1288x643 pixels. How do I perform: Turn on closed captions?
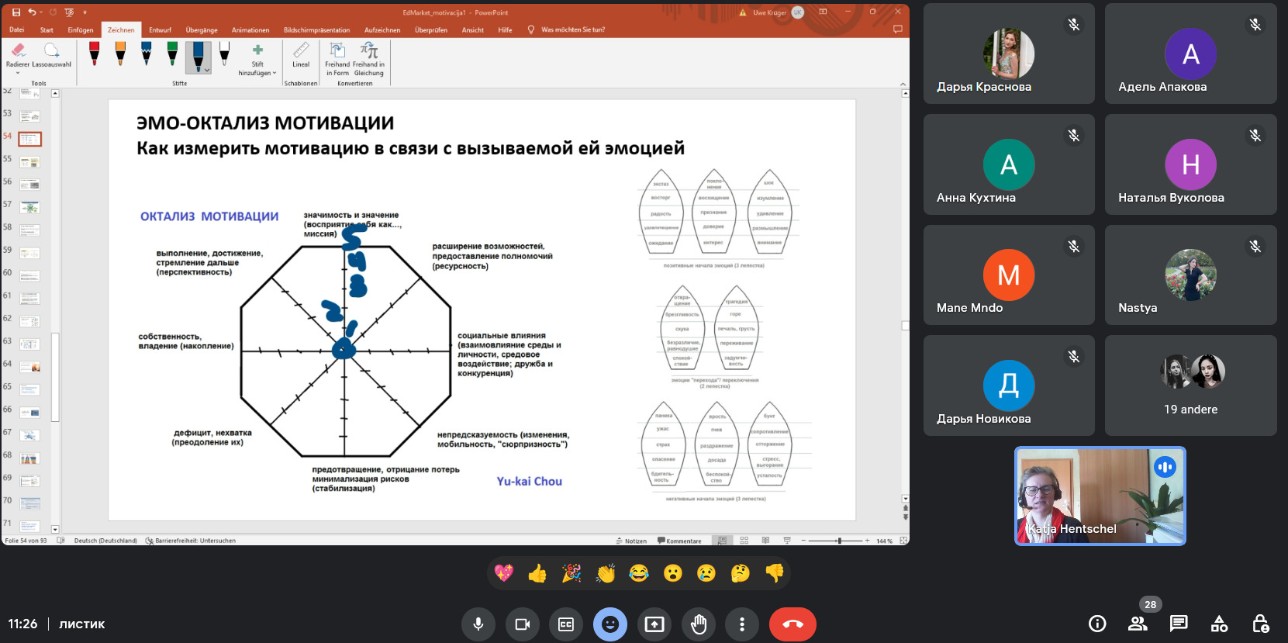coord(566,624)
